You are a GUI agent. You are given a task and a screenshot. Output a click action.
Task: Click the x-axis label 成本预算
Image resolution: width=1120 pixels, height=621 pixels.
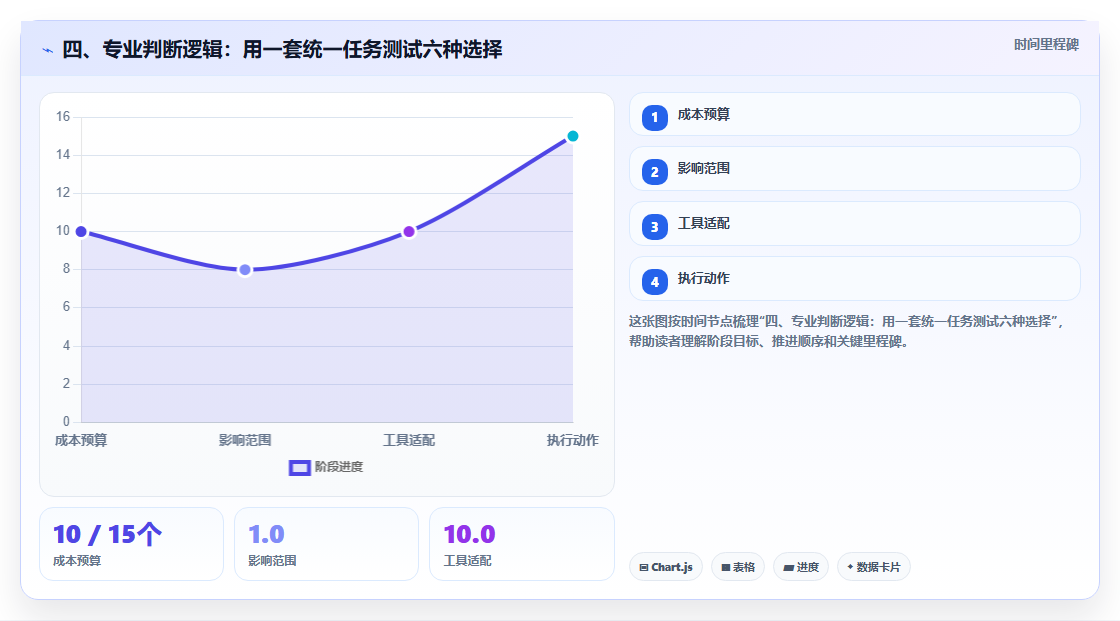[x=81, y=440]
